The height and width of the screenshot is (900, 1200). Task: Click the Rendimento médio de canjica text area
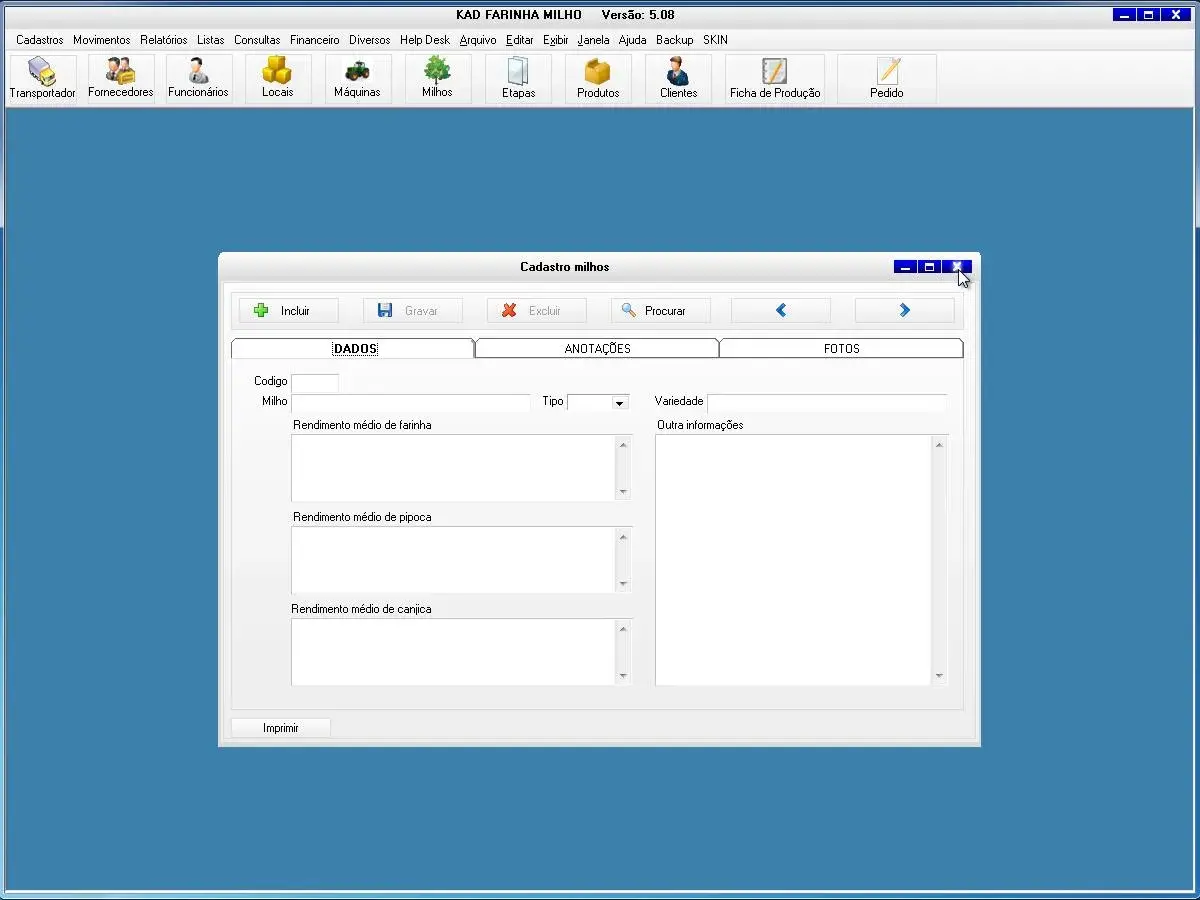tap(454, 652)
